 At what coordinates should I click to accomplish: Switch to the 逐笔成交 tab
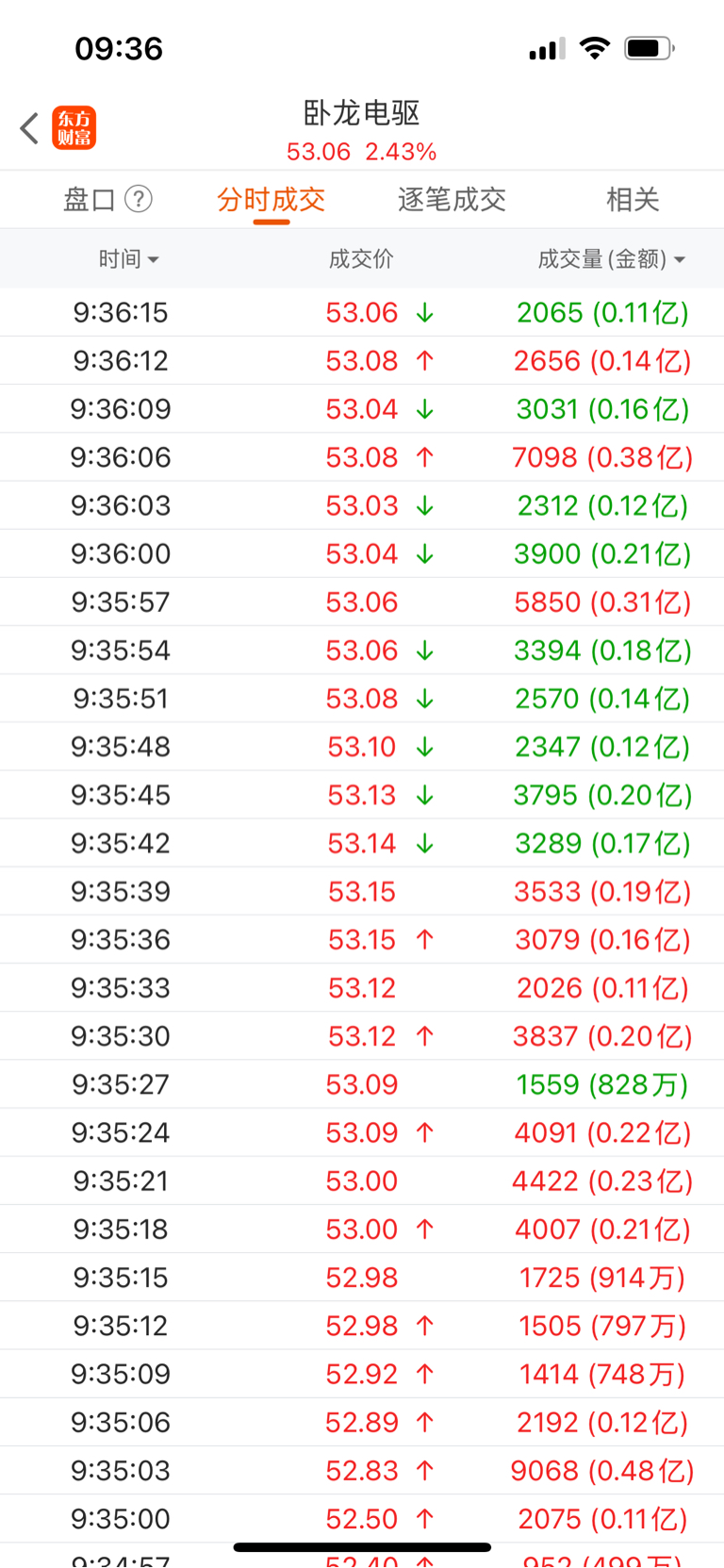pos(452,199)
